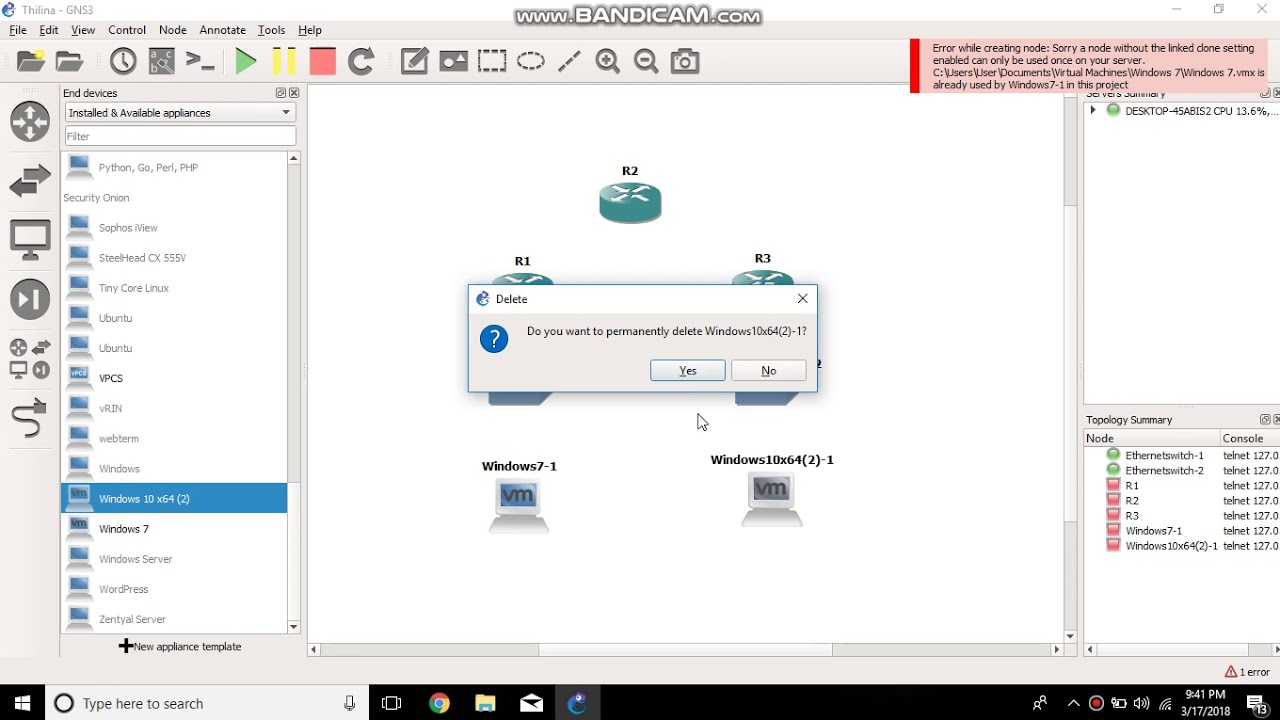Select the Draw line tool

click(x=569, y=62)
